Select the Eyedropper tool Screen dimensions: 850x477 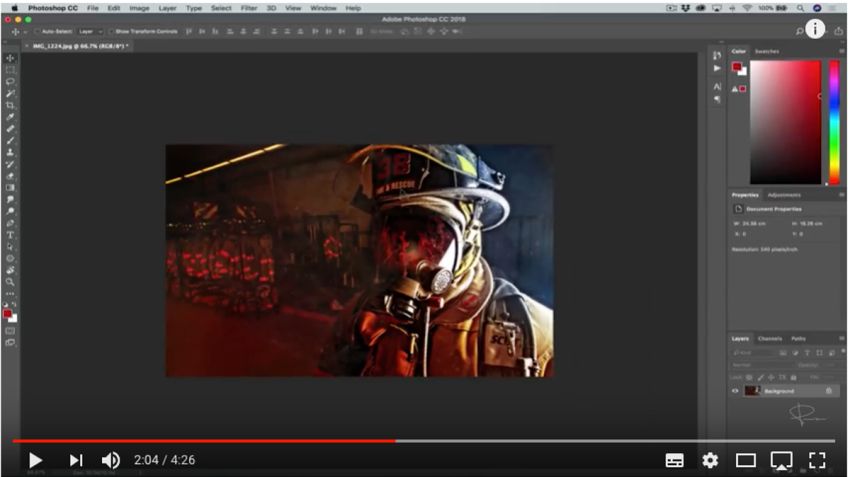coord(10,117)
